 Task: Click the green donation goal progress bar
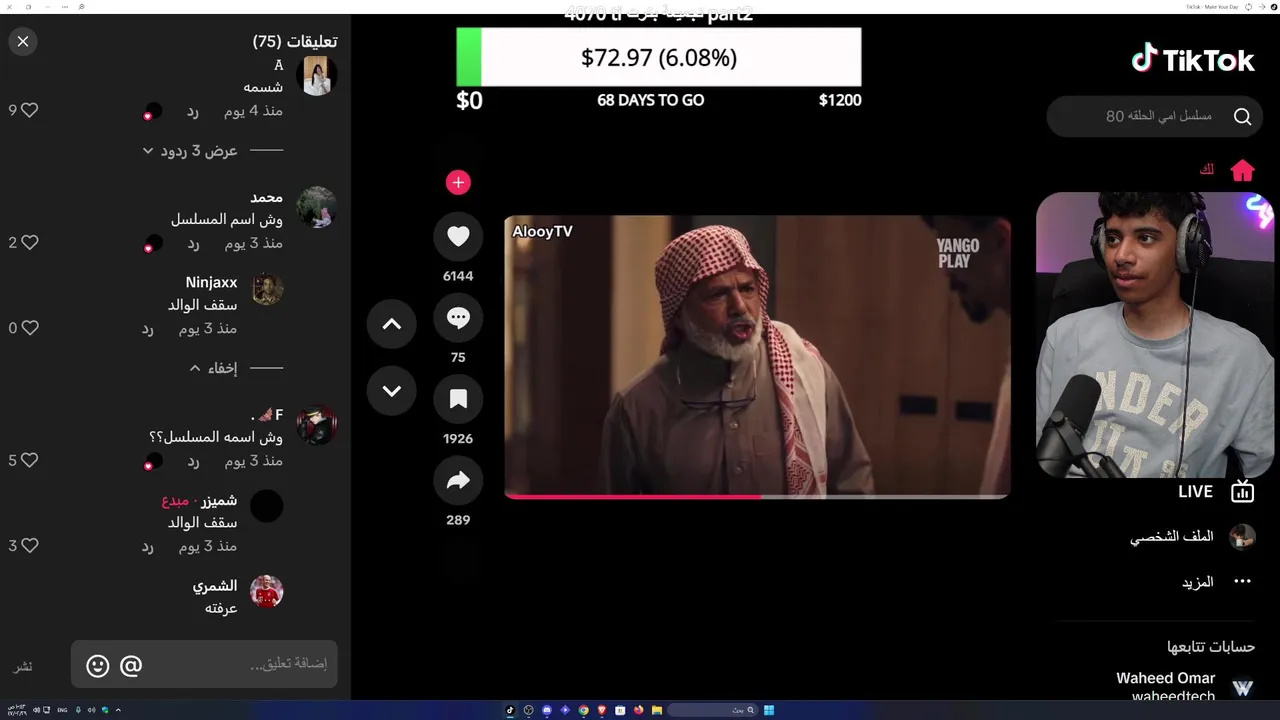659,57
